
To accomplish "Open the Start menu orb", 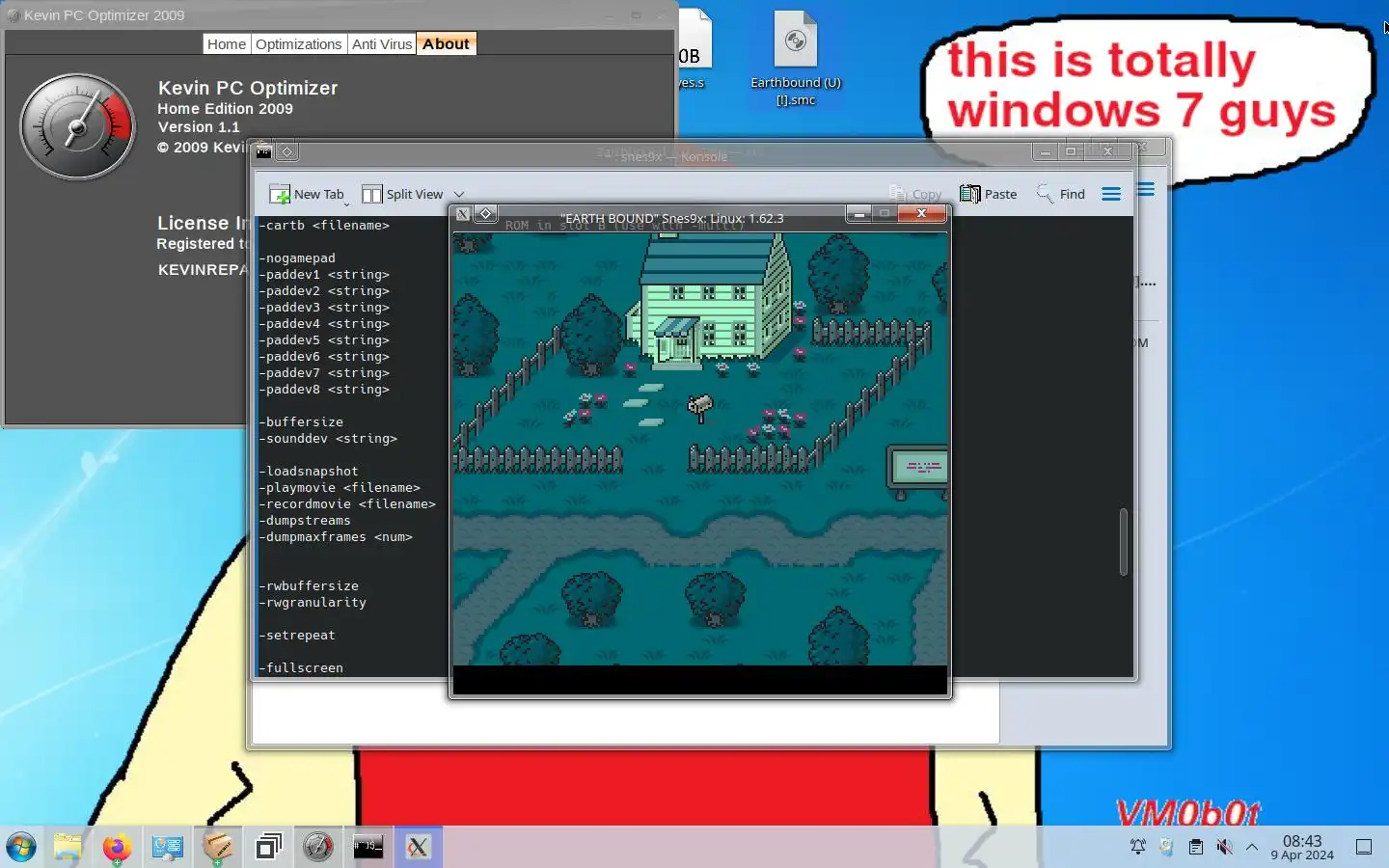I will 21,847.
